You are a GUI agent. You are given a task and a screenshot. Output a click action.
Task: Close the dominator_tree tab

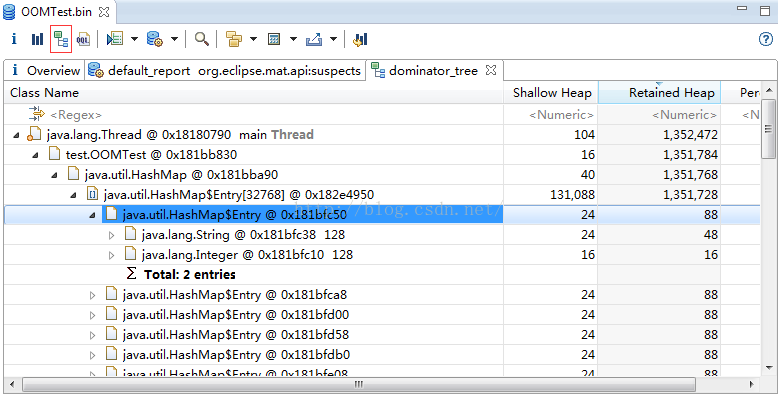[x=491, y=70]
